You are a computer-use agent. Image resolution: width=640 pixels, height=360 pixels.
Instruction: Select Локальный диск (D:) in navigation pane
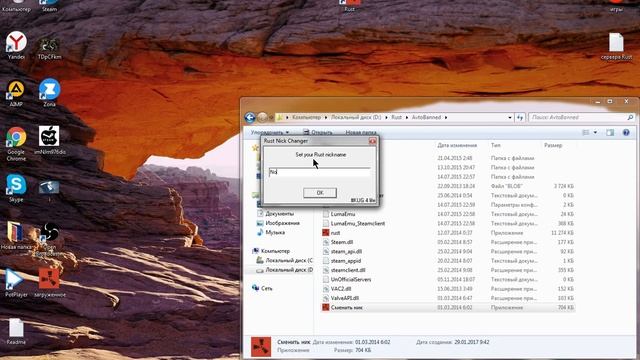click(285, 270)
